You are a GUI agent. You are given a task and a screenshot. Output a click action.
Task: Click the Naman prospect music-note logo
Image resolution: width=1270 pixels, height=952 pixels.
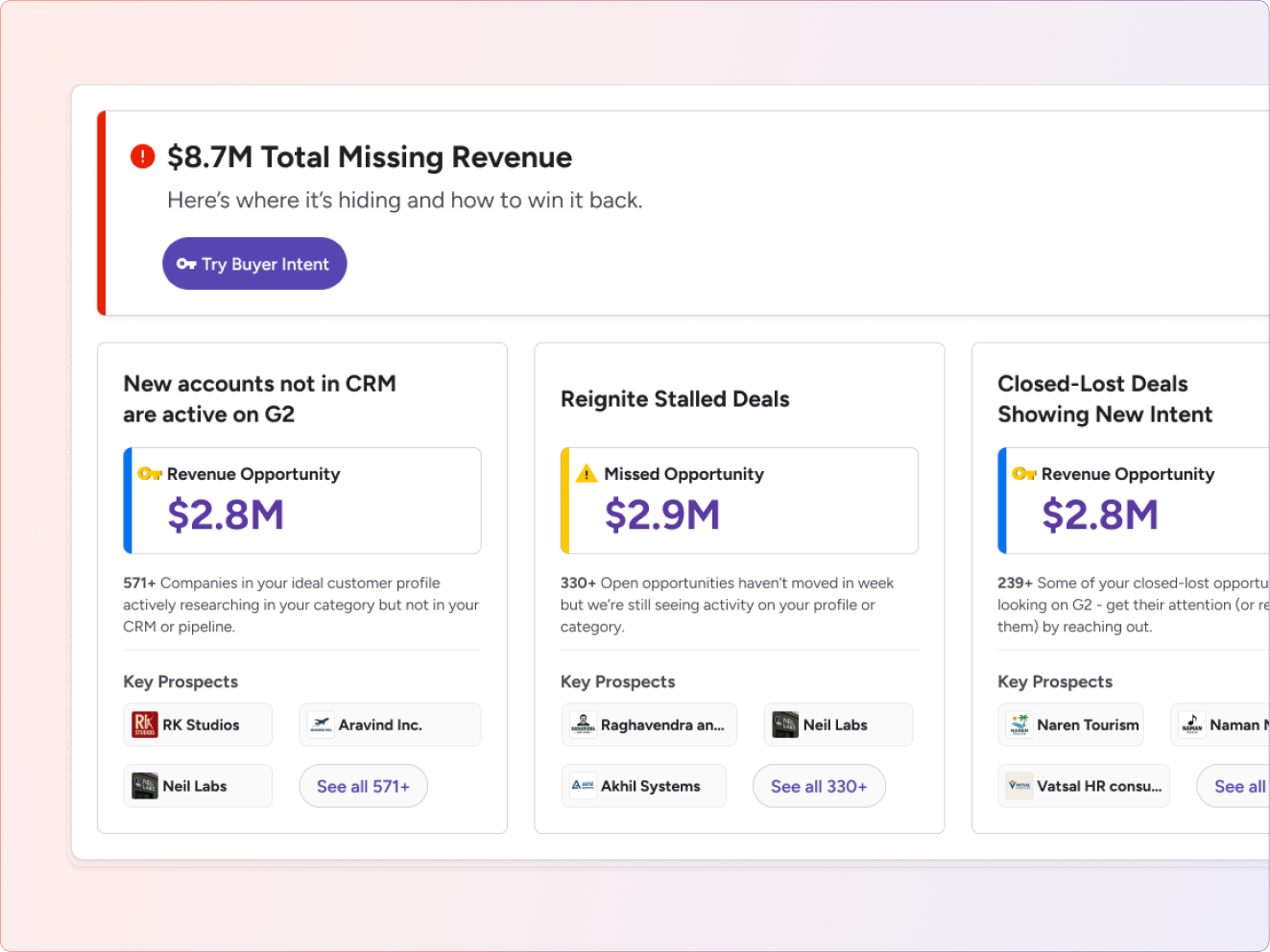tap(1192, 725)
